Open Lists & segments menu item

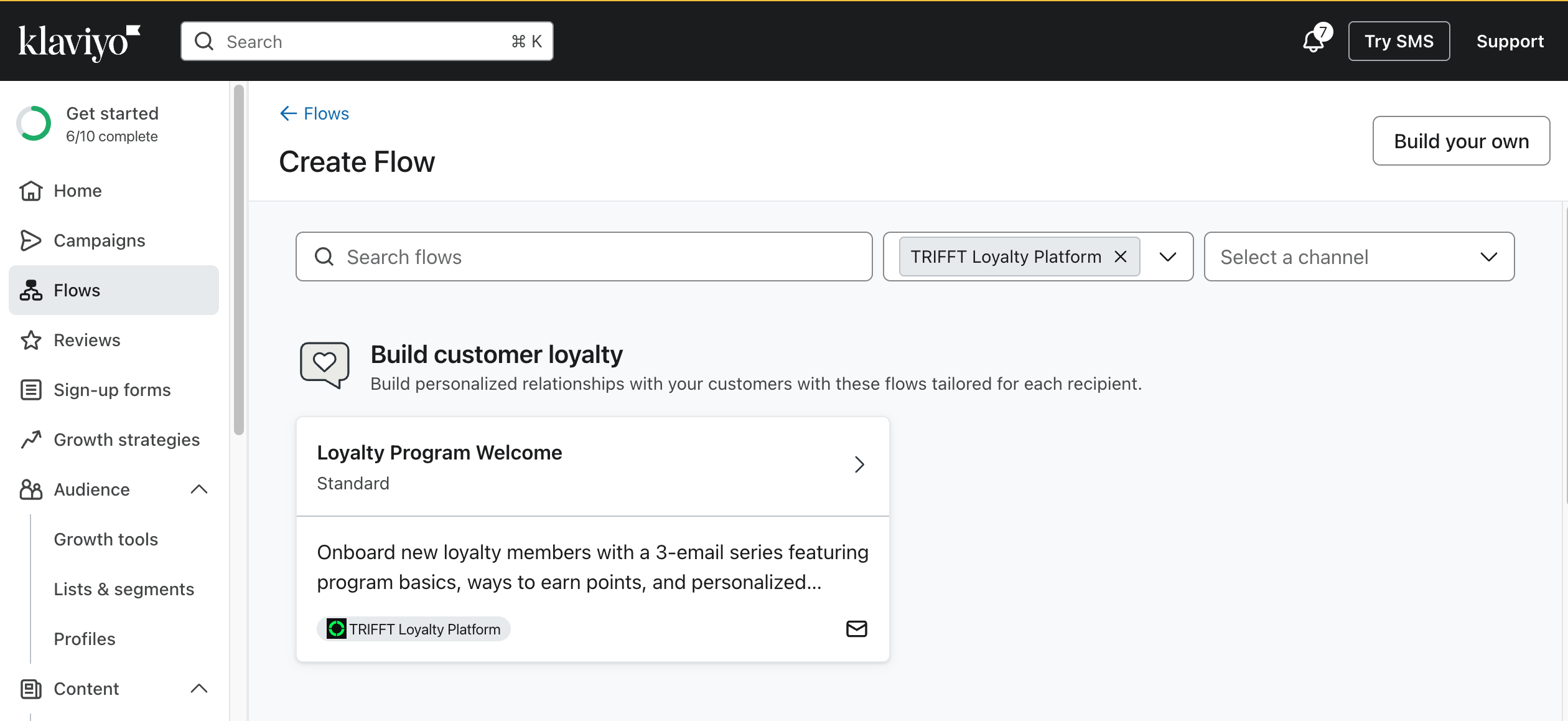(124, 589)
